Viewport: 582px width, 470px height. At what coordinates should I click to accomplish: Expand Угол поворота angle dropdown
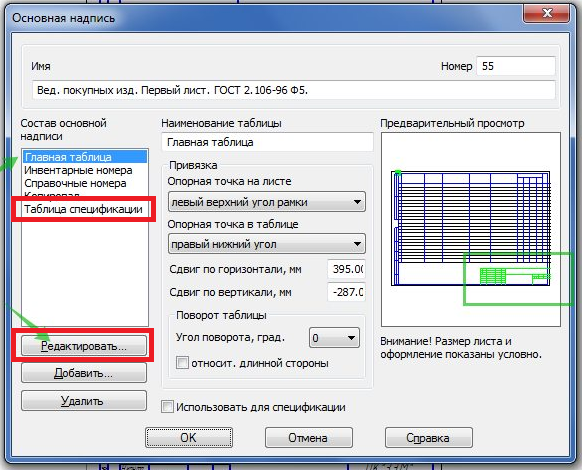[x=334, y=337]
